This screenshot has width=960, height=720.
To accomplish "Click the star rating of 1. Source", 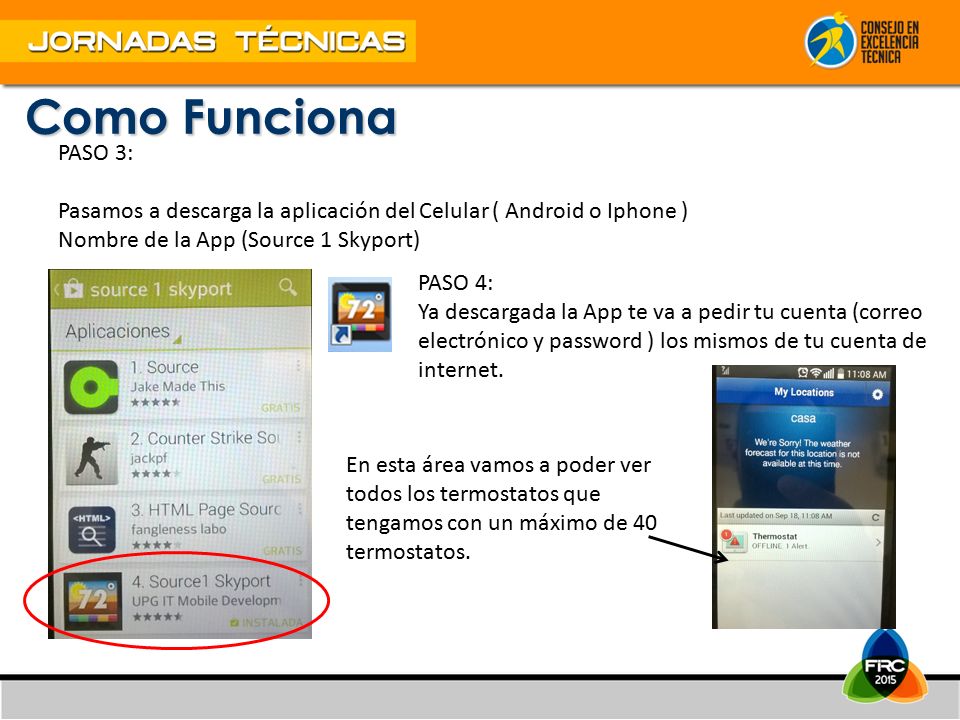I will [156, 402].
